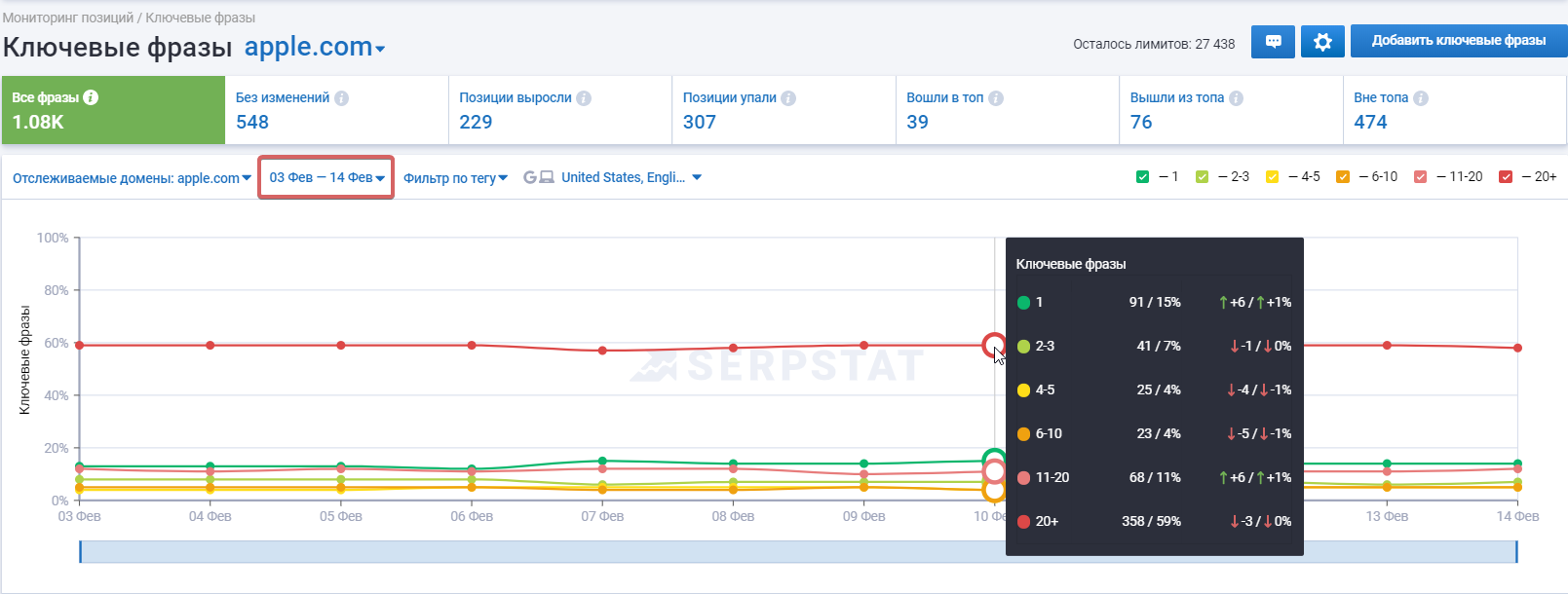Click Ключевые фразы breadcrumb text
Screen dimensions: 1568x594
click(201, 18)
